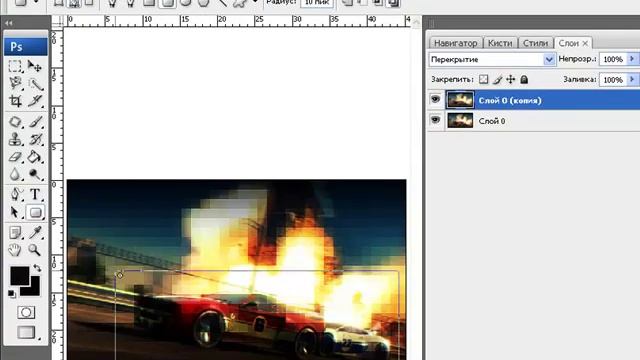Select the Hand tool
The height and width of the screenshot is (360, 640).
pyautogui.click(x=15, y=250)
